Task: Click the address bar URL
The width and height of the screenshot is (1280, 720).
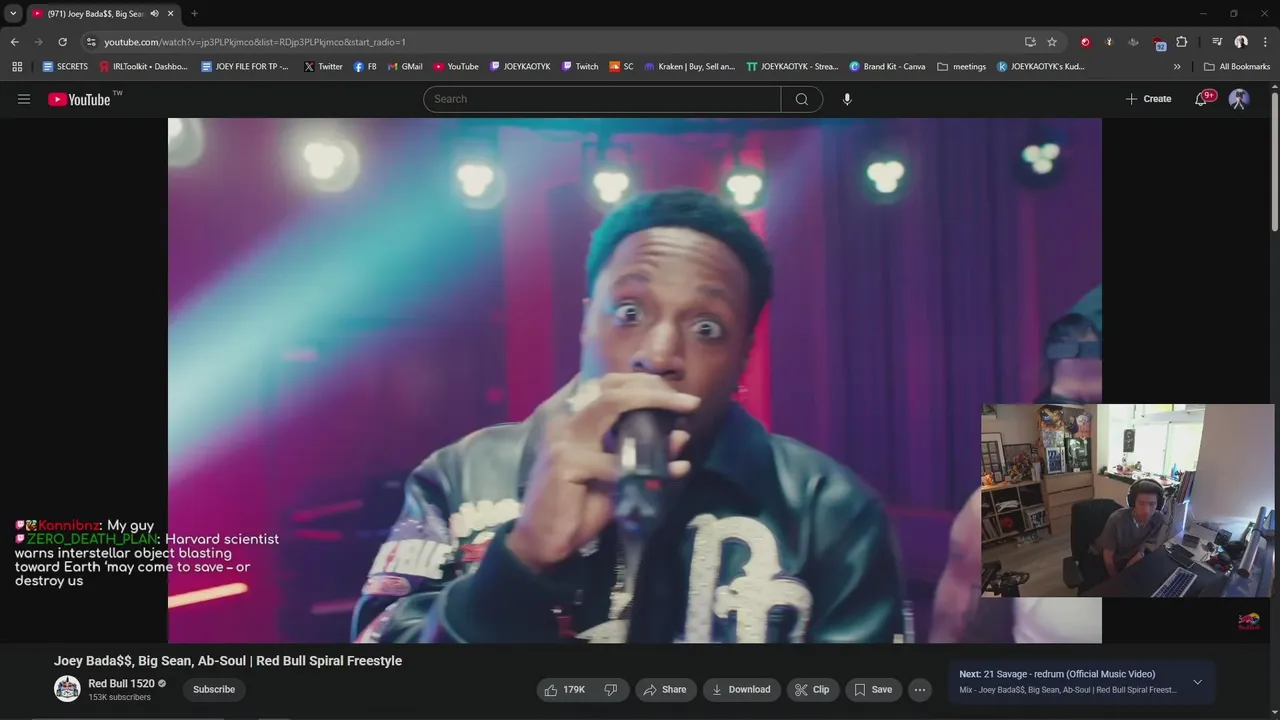Action: point(255,42)
